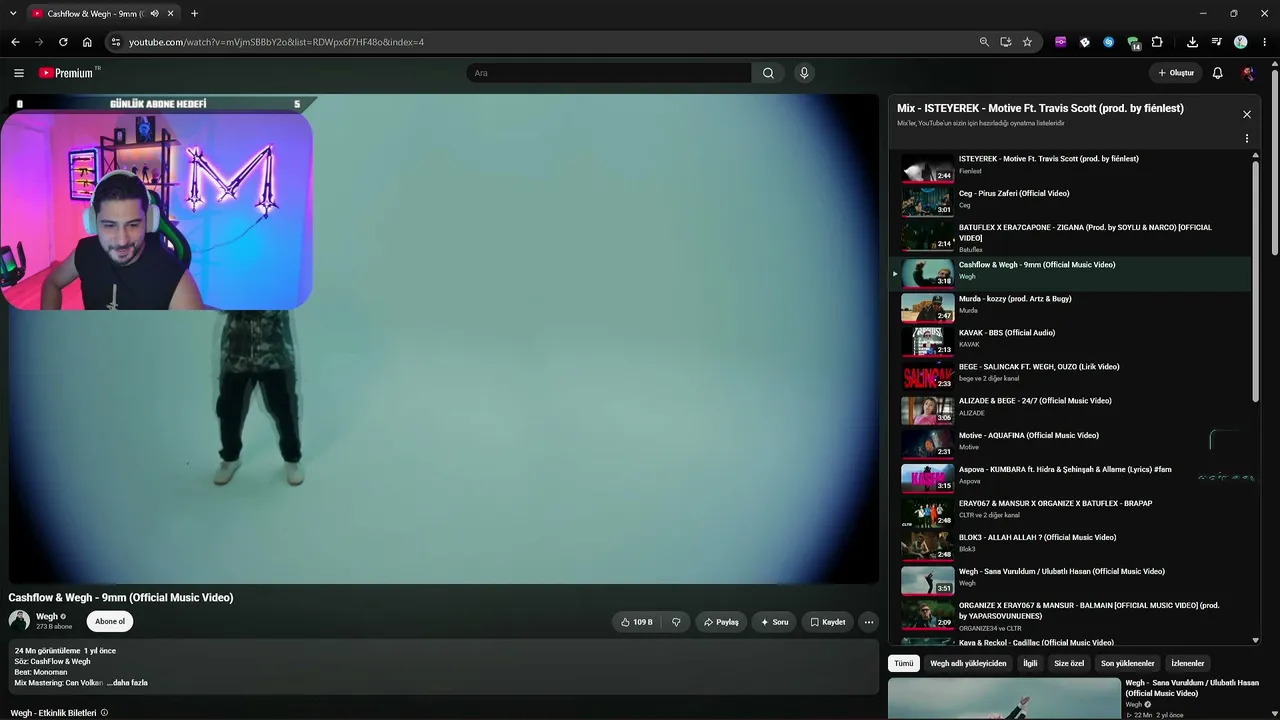Save the video with Kaydet

pyautogui.click(x=827, y=622)
